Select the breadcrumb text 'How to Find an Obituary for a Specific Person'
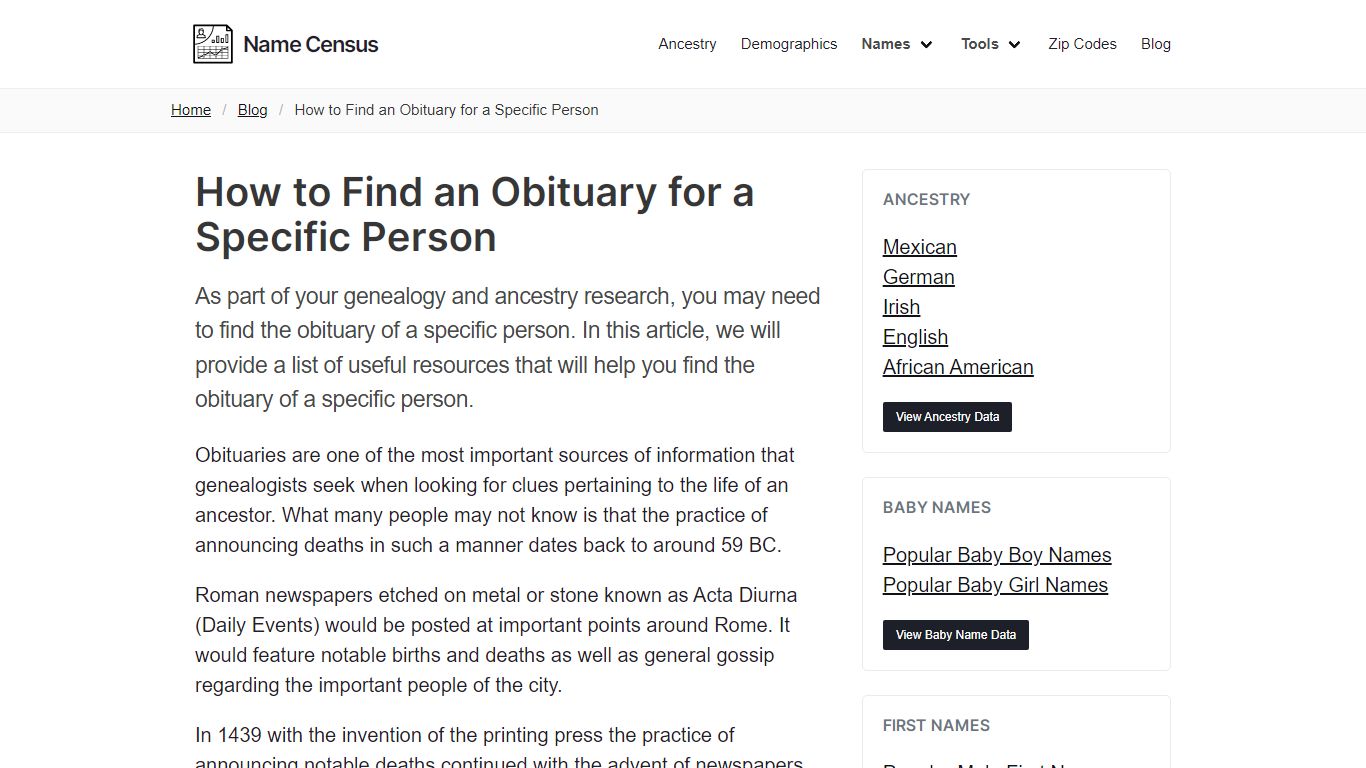The width and height of the screenshot is (1366, 768). 446,110
